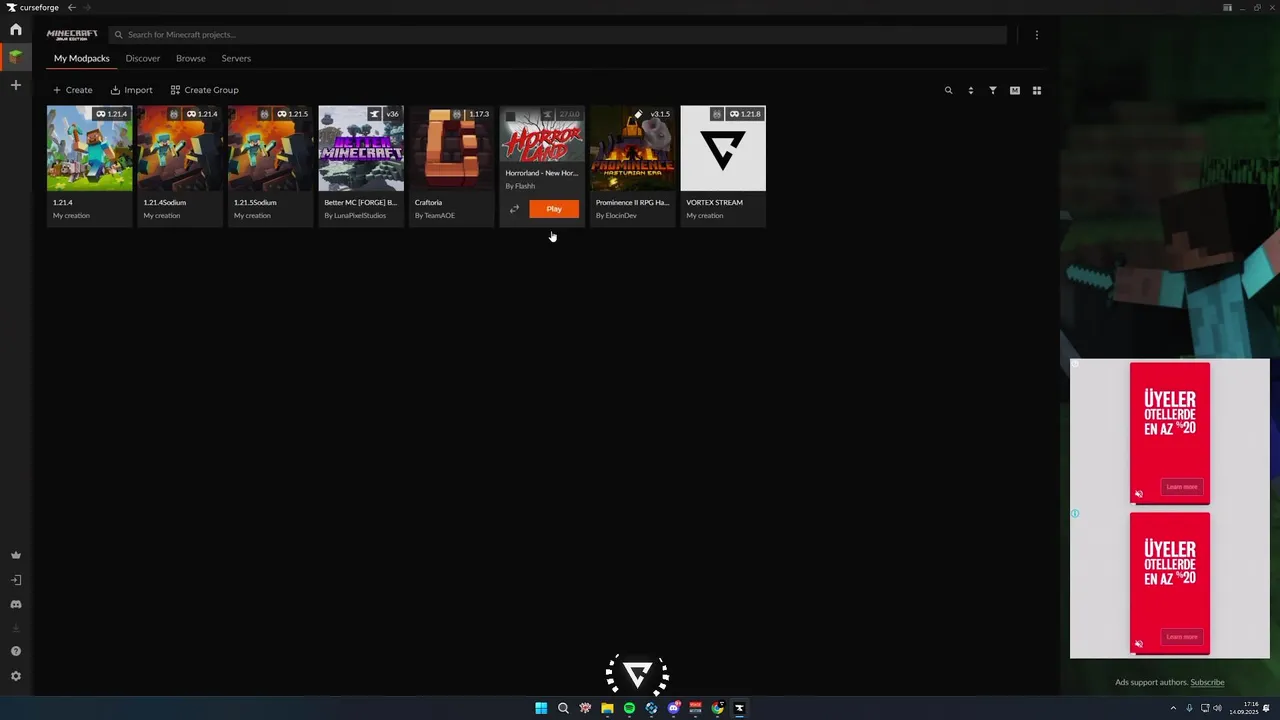This screenshot has width=1280, height=720.
Task: Open the settings gear in sidebar
Action: [x=15, y=676]
